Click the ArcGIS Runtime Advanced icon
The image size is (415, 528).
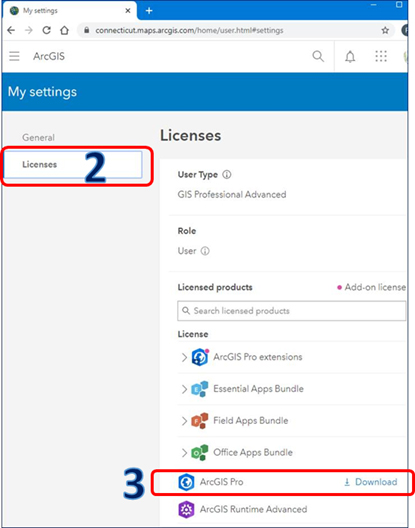(186, 509)
